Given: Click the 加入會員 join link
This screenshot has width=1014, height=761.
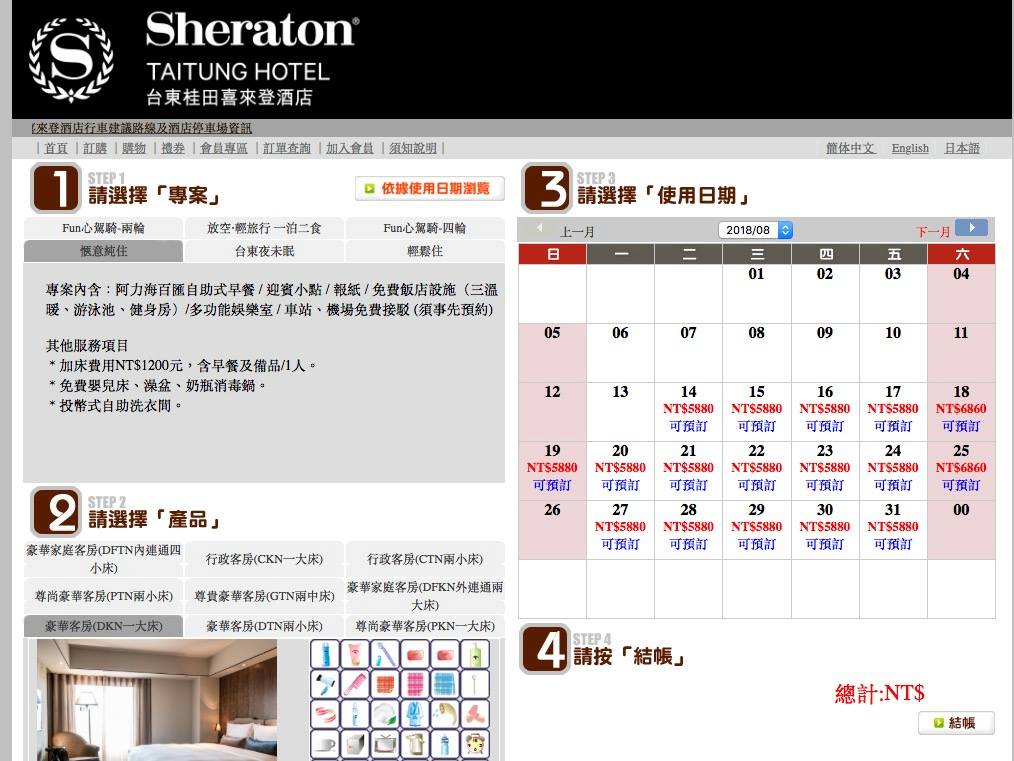Looking at the screenshot, I should [x=350, y=148].
